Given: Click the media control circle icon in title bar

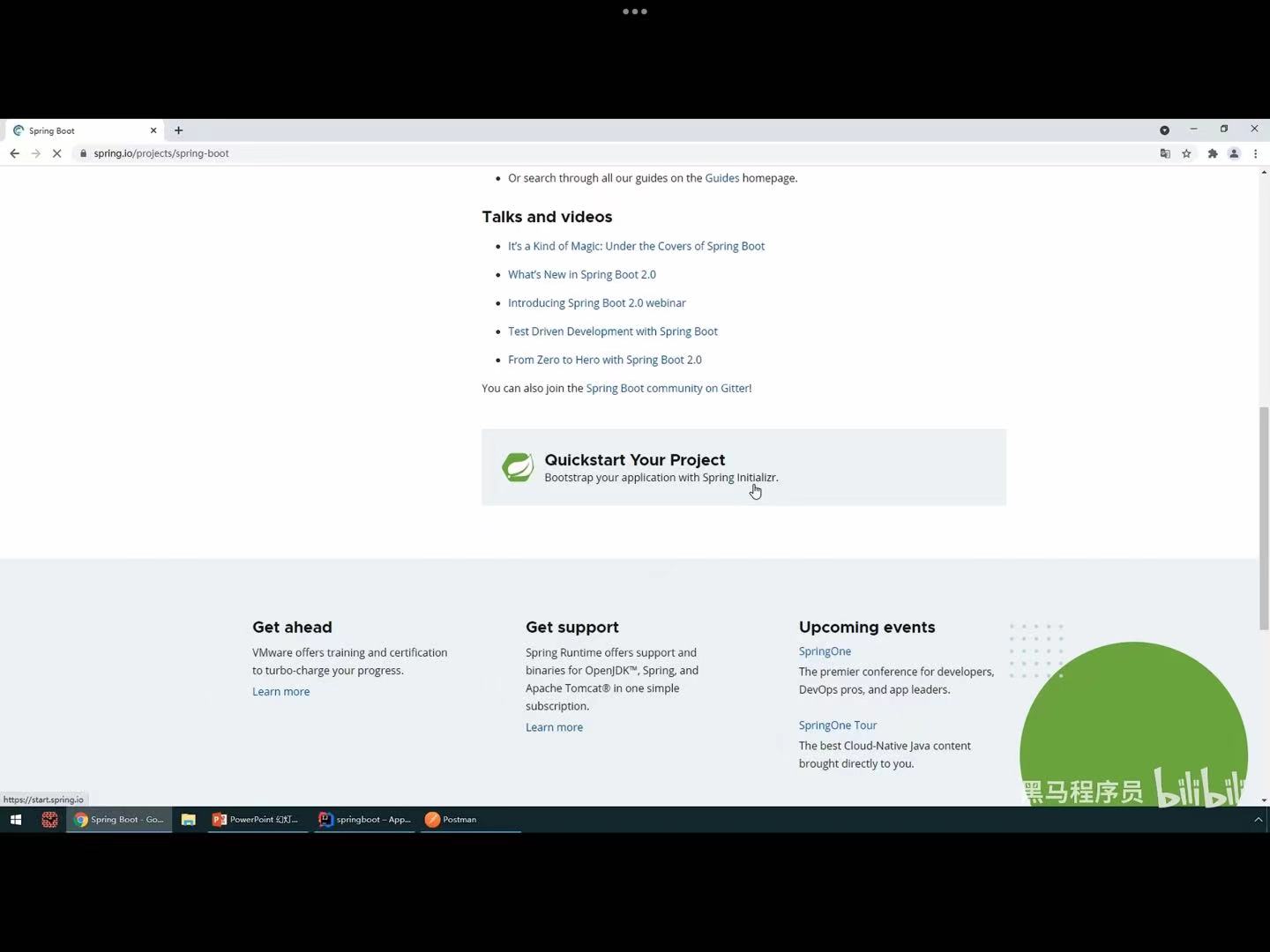Looking at the screenshot, I should [x=1164, y=130].
